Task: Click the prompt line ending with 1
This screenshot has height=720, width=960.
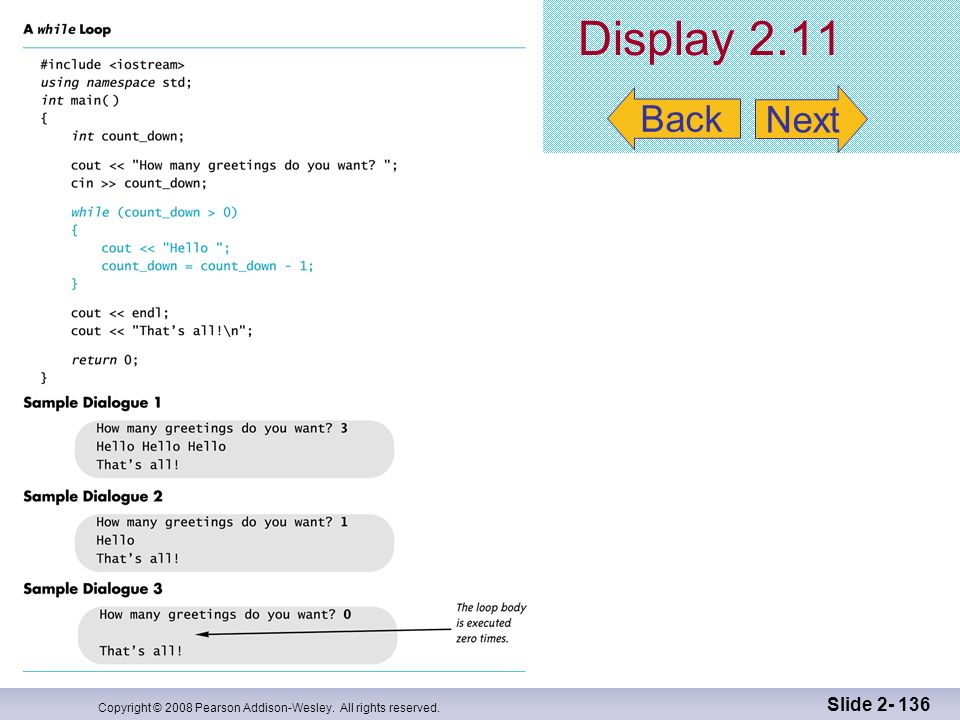Action: (222, 522)
